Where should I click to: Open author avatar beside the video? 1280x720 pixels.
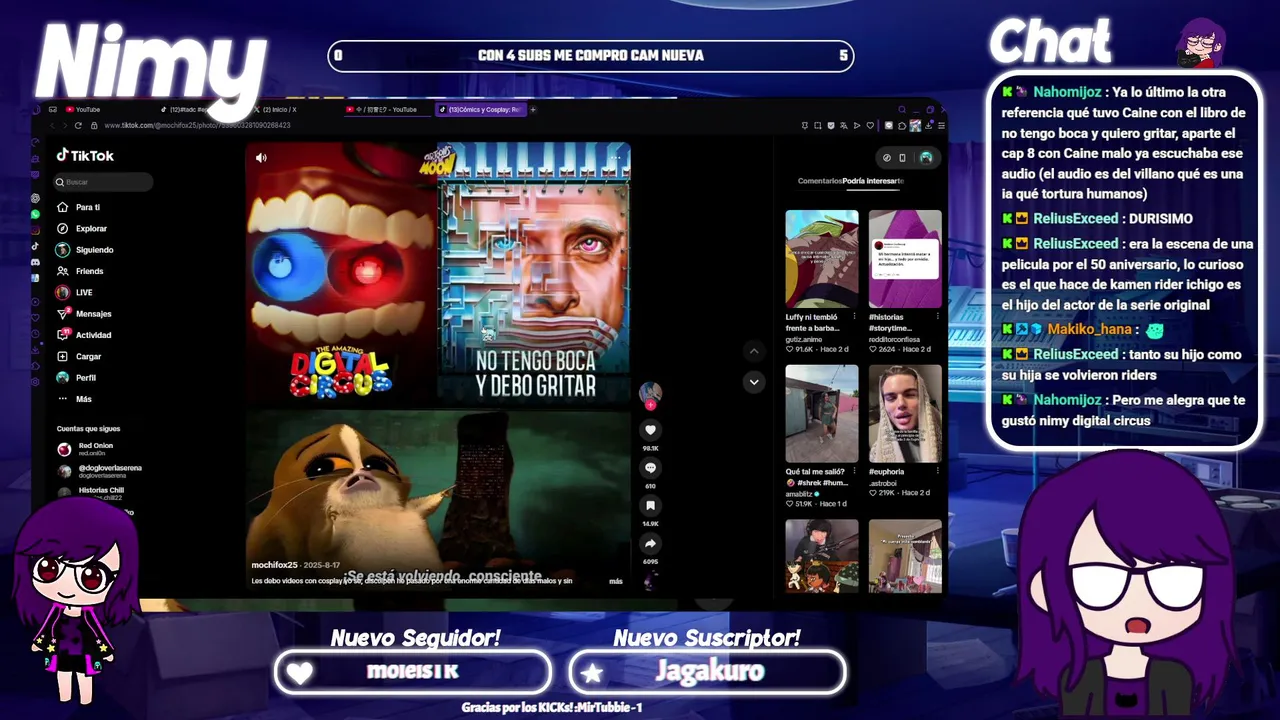(650, 391)
